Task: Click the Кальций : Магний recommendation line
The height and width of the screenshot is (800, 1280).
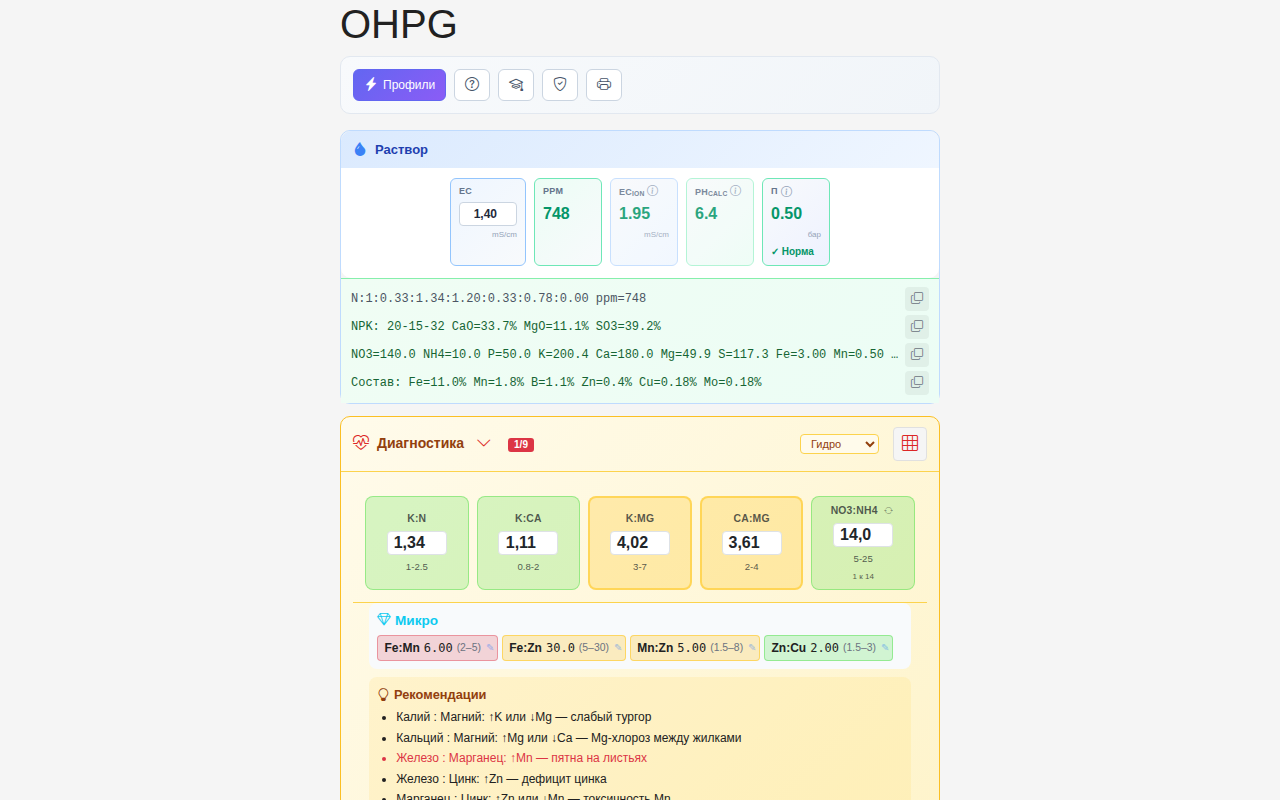Action: [x=568, y=738]
